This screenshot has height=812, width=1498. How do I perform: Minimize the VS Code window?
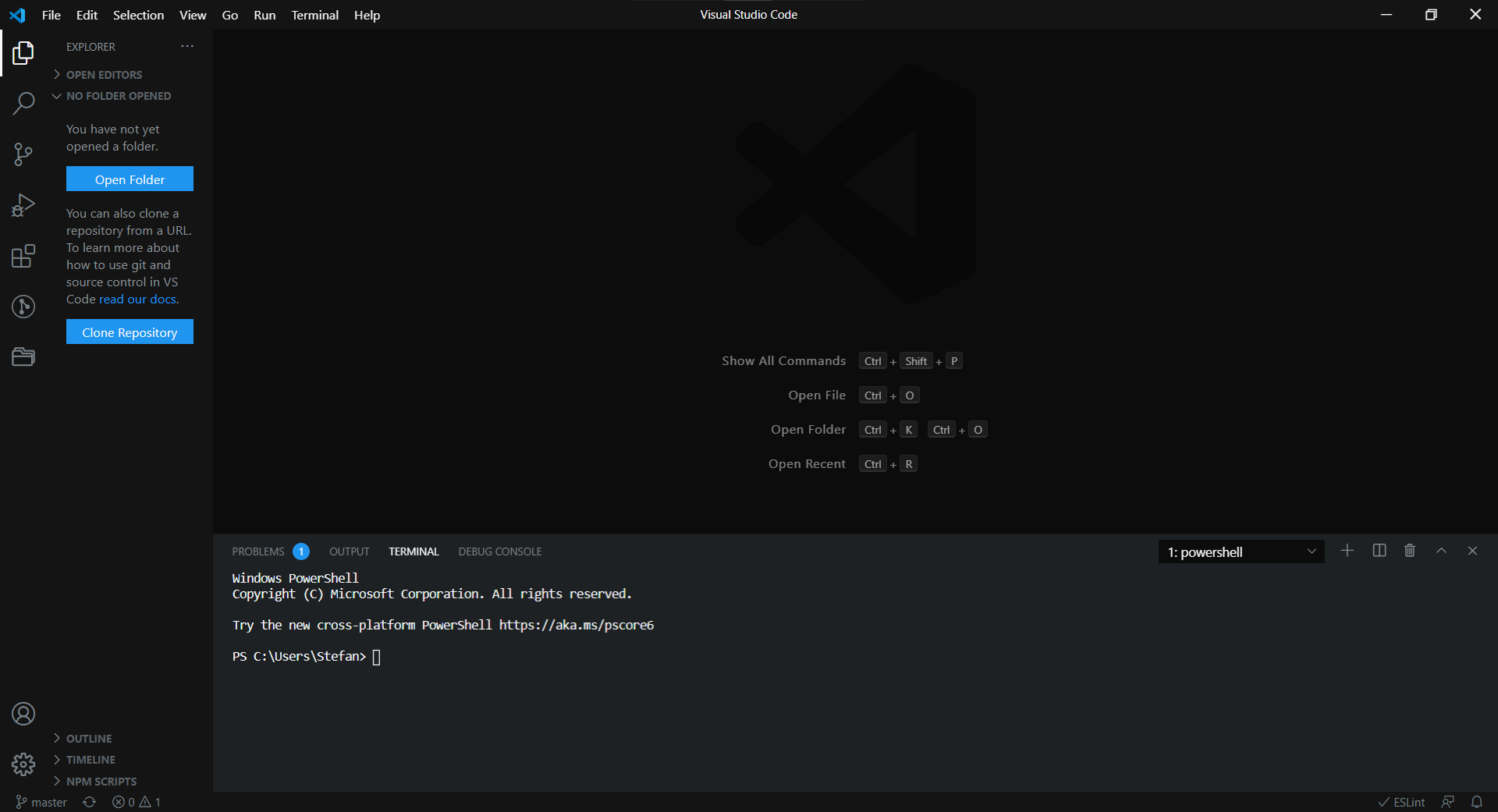1386,15
